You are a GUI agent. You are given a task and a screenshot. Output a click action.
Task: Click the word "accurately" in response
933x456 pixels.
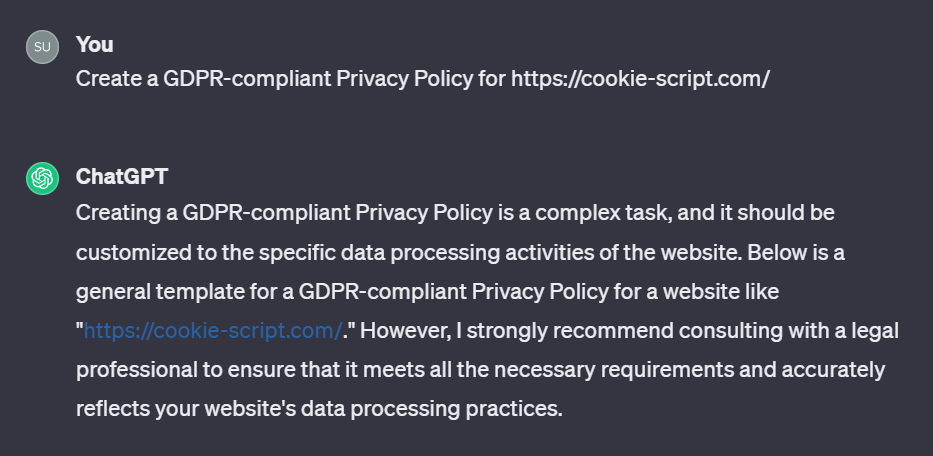coord(833,370)
